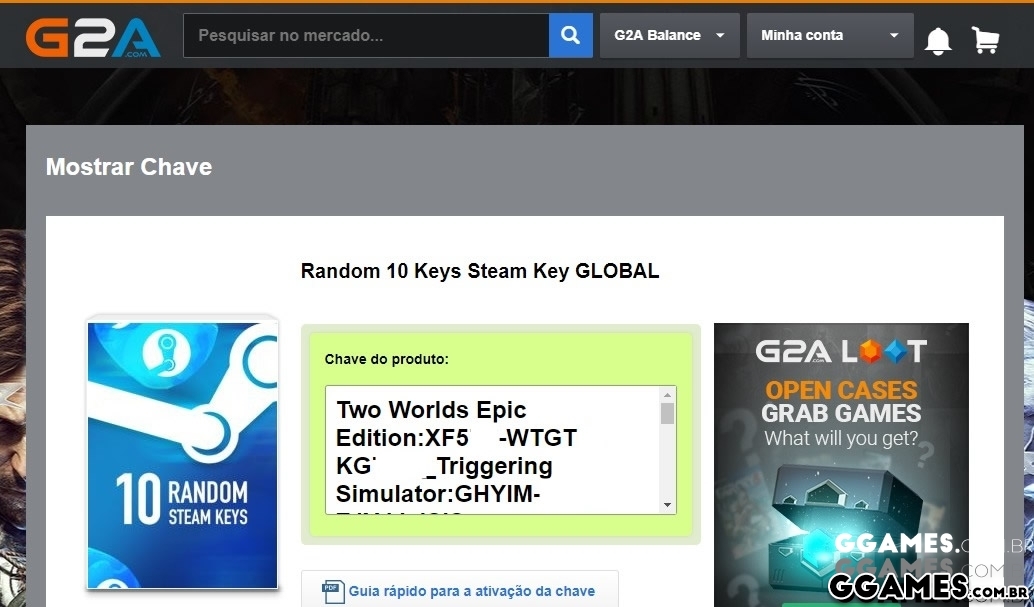Screen dimensions: 1034x607
Task: Select the Chave do produto label
Action: point(386,360)
